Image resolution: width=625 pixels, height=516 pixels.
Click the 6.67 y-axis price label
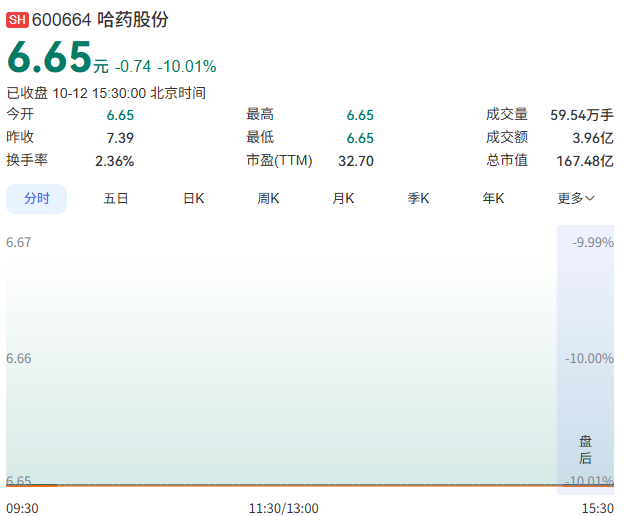pos(18,242)
